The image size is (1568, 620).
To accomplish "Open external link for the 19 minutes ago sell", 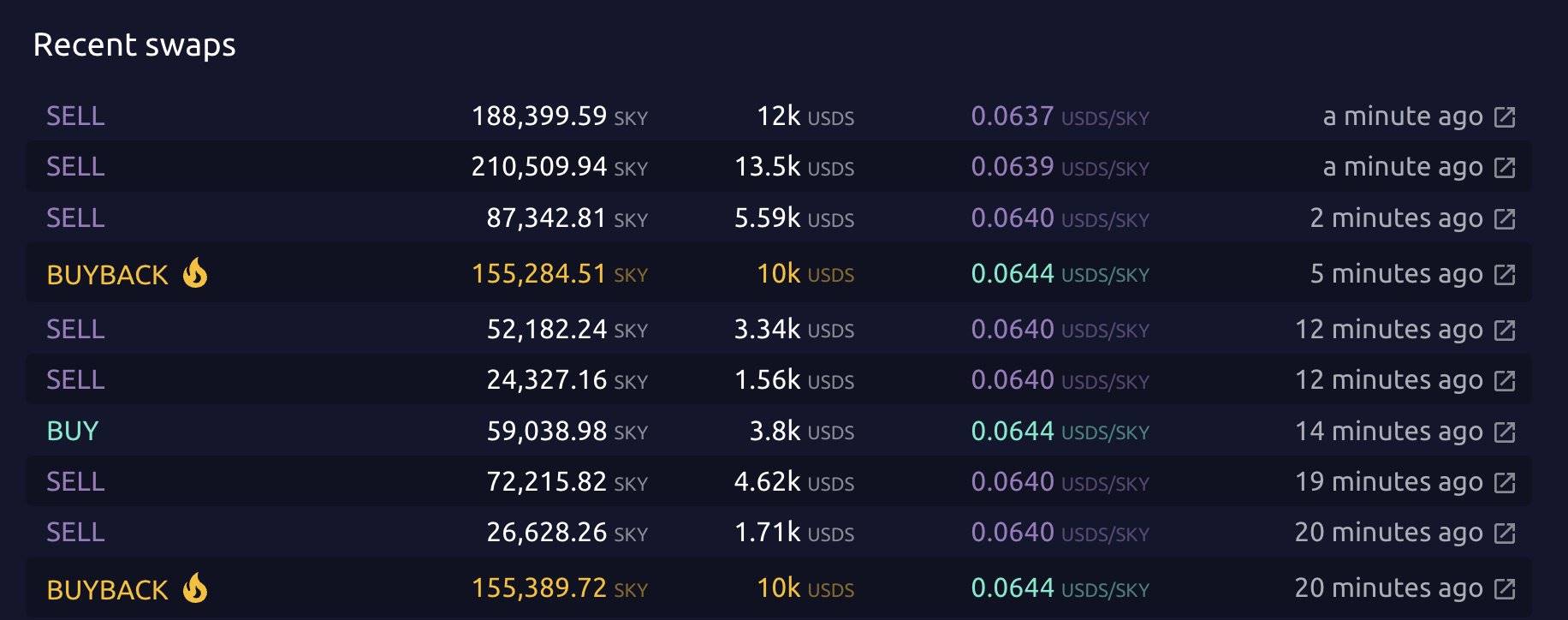I will (1504, 483).
